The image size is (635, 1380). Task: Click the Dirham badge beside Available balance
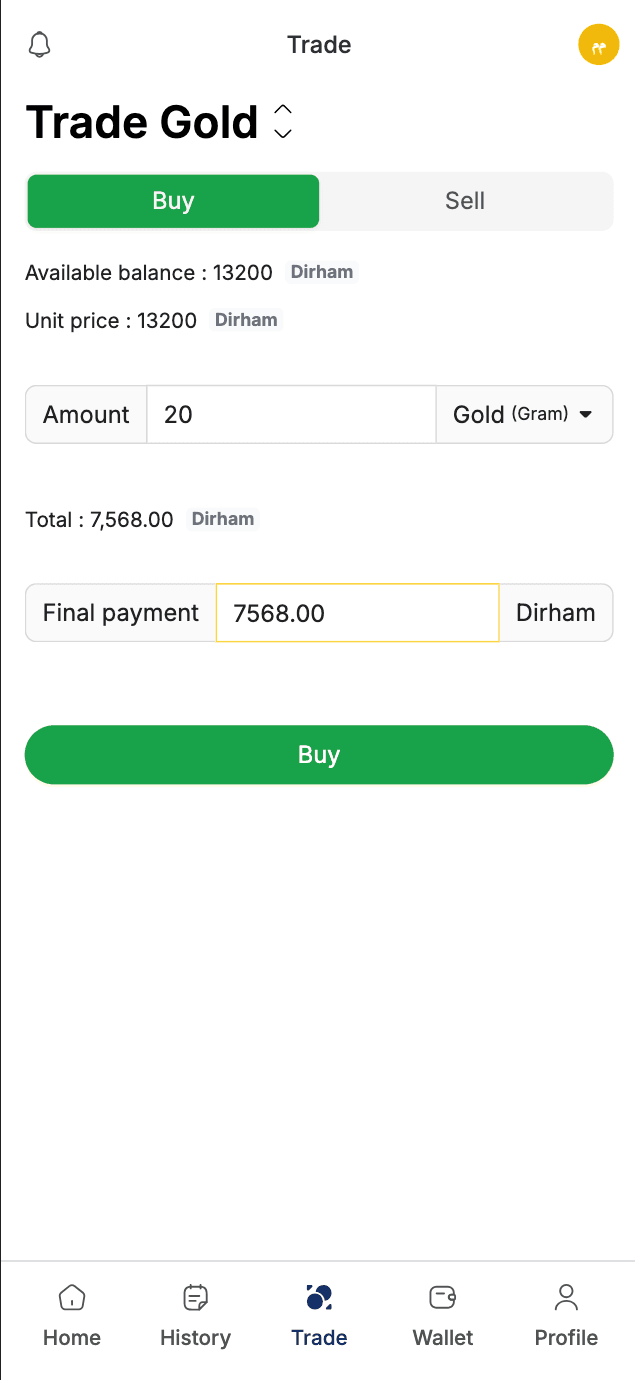322,272
